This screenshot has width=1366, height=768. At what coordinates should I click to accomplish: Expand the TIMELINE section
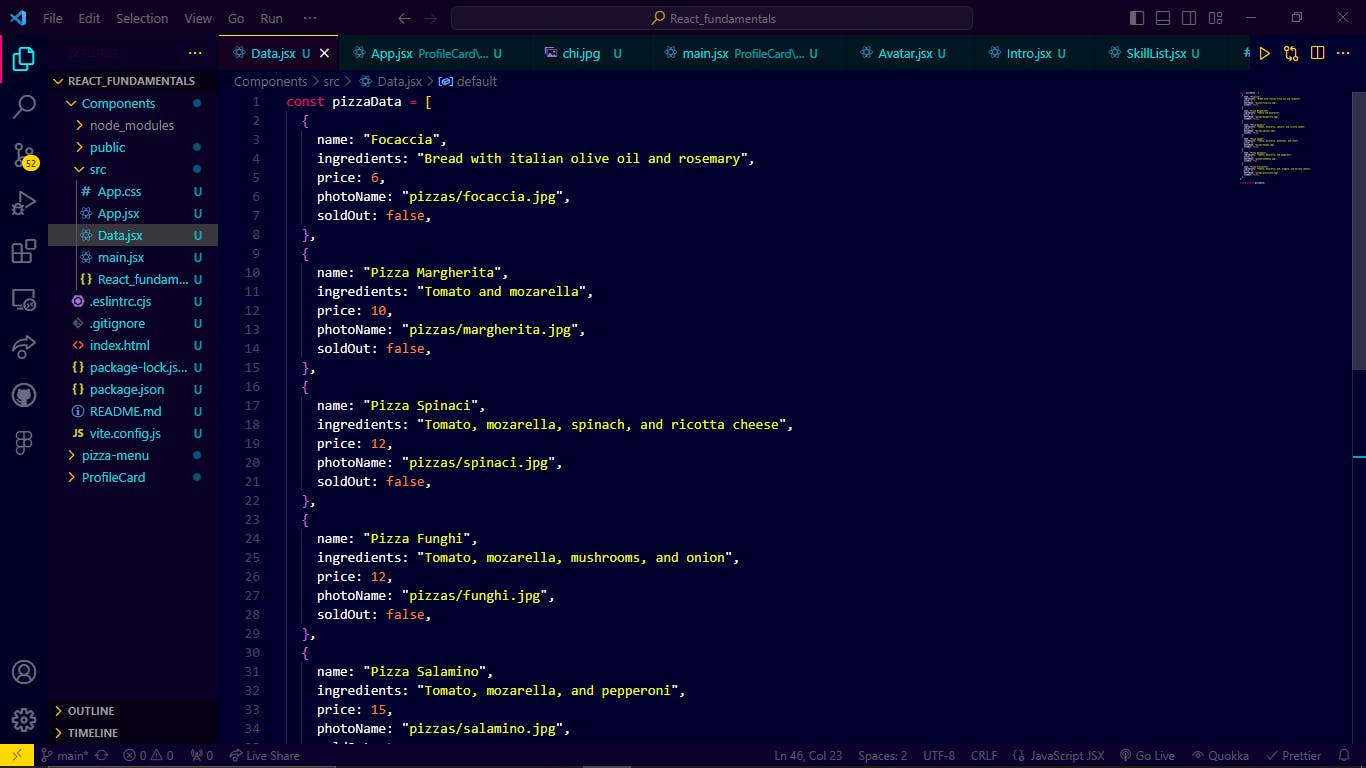[133, 733]
